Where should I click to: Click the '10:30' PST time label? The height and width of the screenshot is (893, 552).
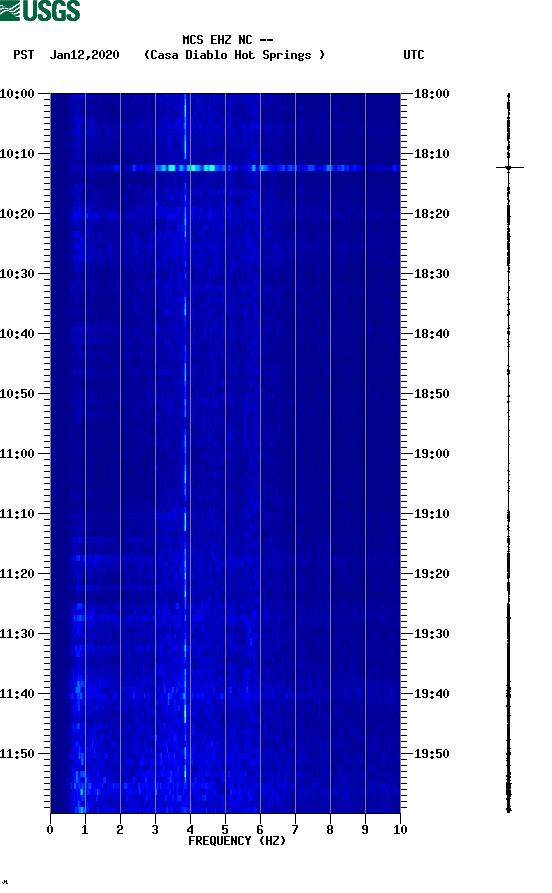pyautogui.click(x=17, y=274)
